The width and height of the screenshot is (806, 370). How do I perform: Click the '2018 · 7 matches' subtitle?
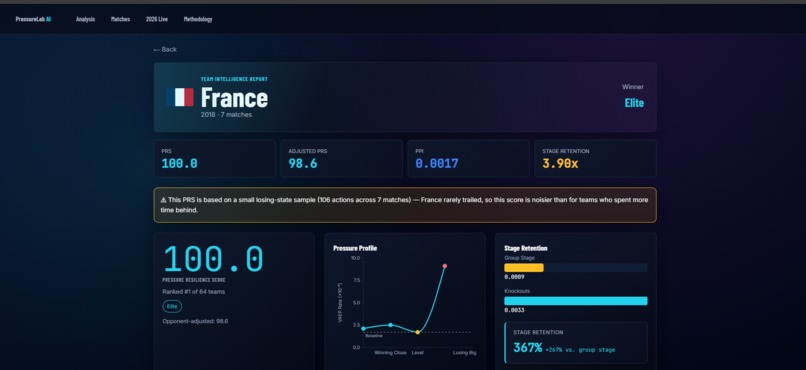click(x=226, y=115)
